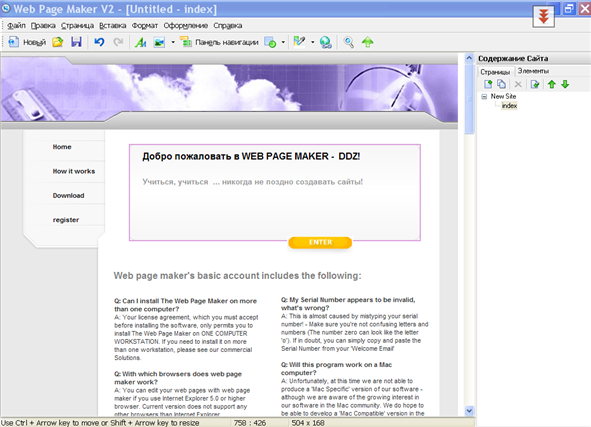This screenshot has height=427, width=591.
Task: Click the app icon in title bar
Action: click(6, 8)
